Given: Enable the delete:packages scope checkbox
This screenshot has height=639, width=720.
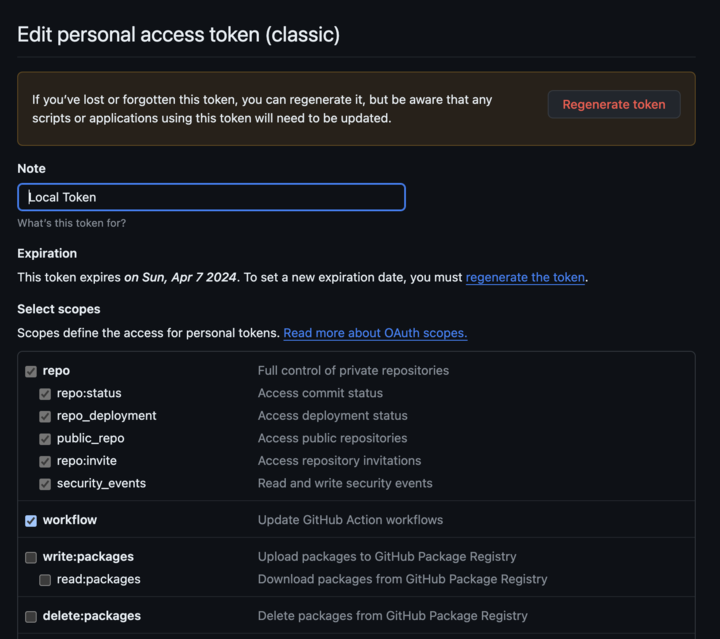Looking at the screenshot, I should coord(31,617).
